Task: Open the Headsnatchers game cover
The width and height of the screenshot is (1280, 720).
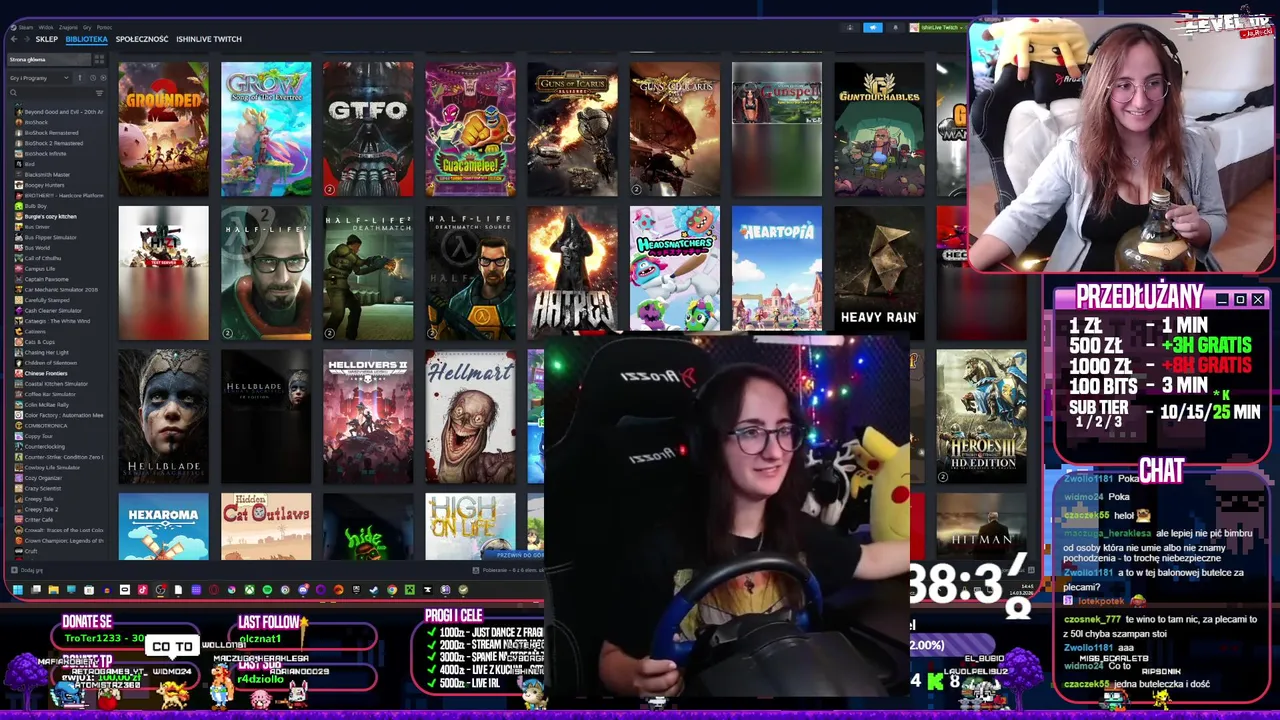Action: pyautogui.click(x=674, y=269)
